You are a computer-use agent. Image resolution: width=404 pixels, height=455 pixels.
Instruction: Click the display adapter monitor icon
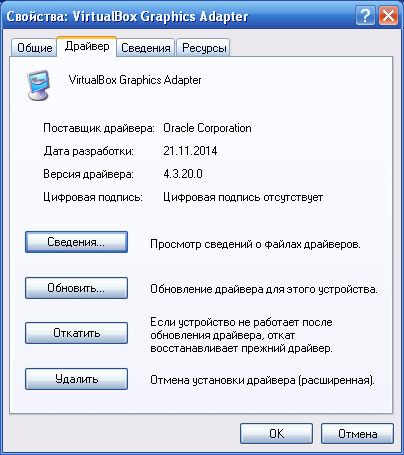pyautogui.click(x=38, y=85)
